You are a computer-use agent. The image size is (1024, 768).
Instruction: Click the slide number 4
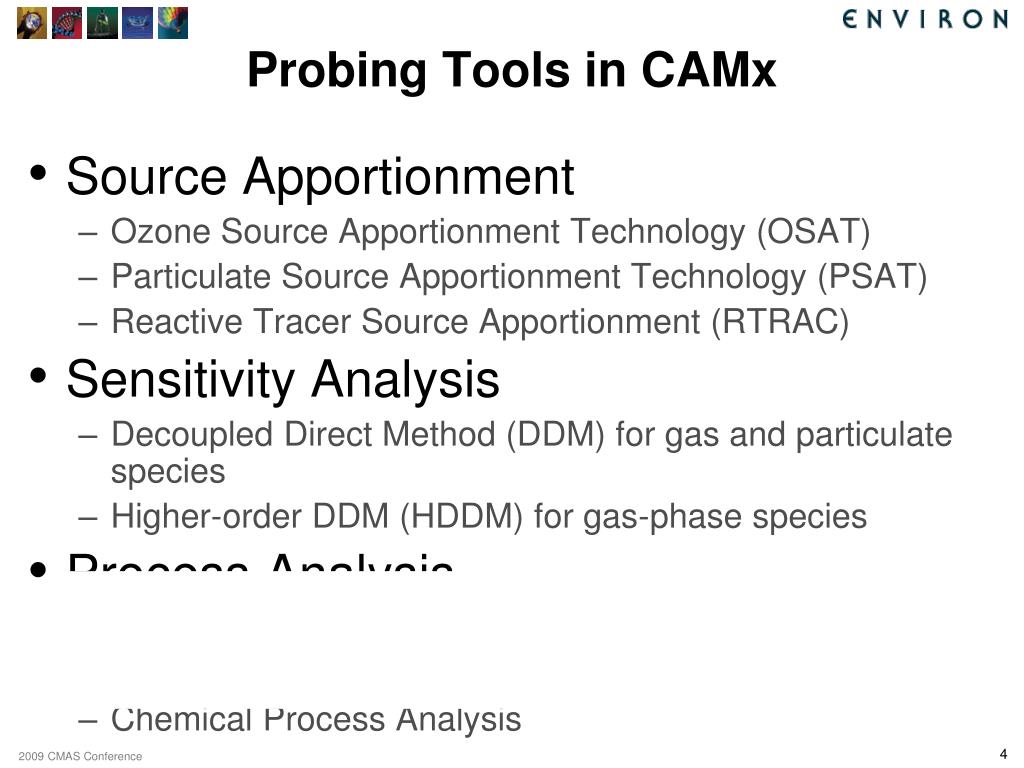(1003, 754)
